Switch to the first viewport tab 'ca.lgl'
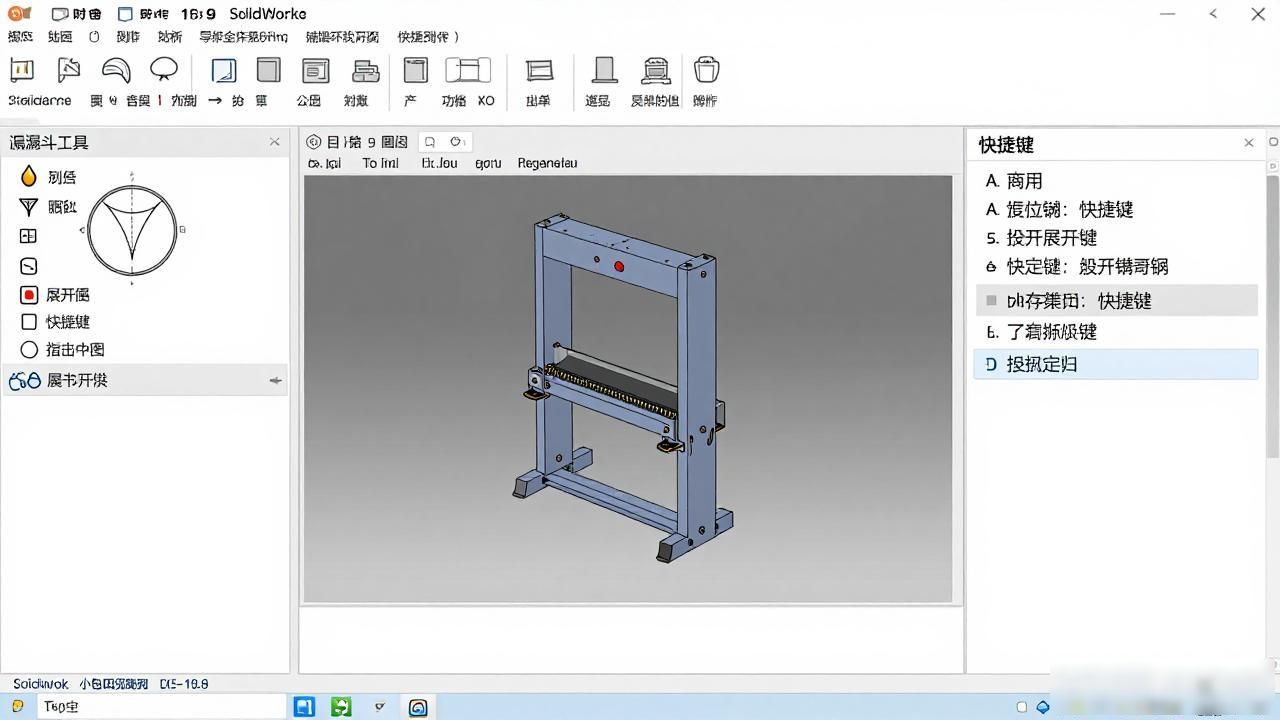Image resolution: width=1280 pixels, height=720 pixels. coord(324,163)
